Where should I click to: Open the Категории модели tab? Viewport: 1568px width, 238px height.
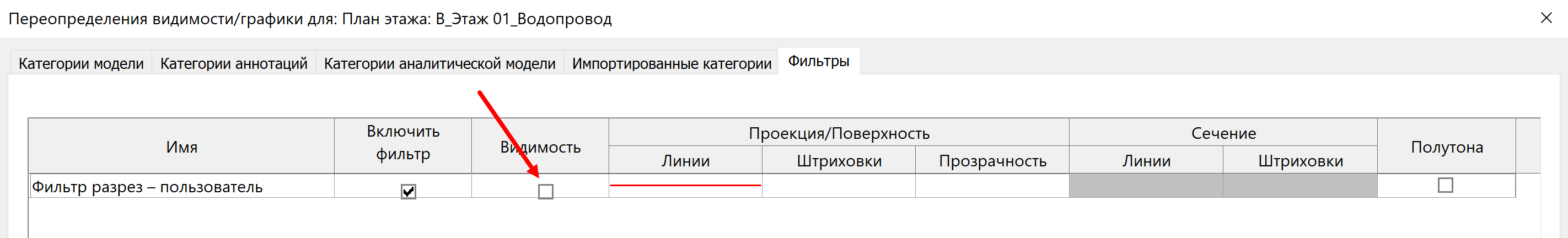point(81,63)
